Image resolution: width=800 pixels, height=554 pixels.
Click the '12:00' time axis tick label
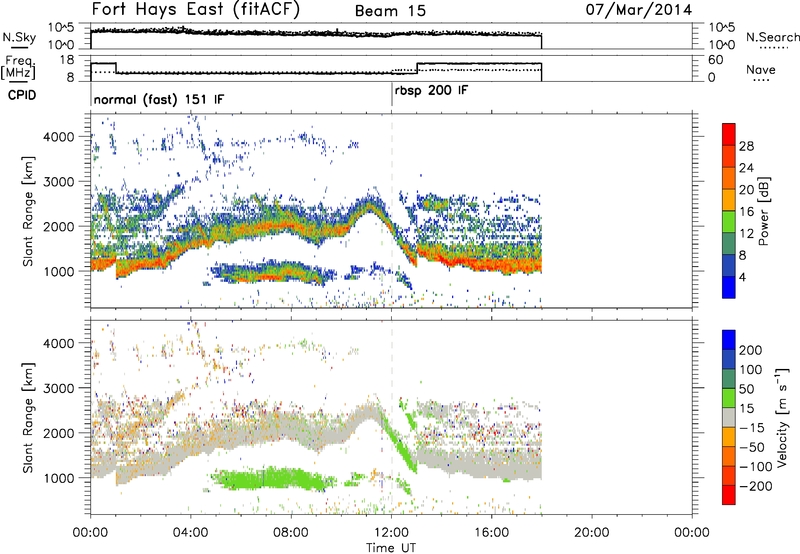[x=391, y=533]
